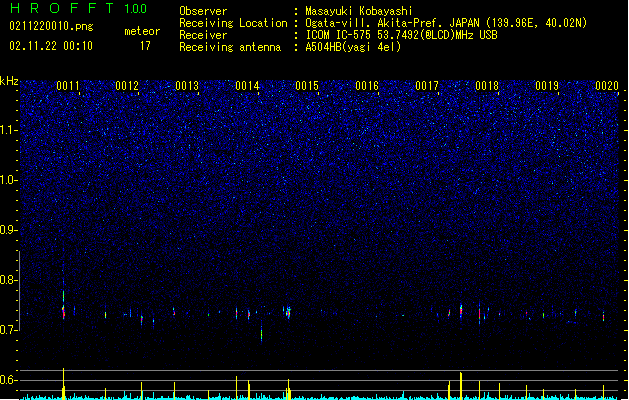Viewport: 629px width, 400px height.
Task: Click time marker 0014
Action: point(247,86)
